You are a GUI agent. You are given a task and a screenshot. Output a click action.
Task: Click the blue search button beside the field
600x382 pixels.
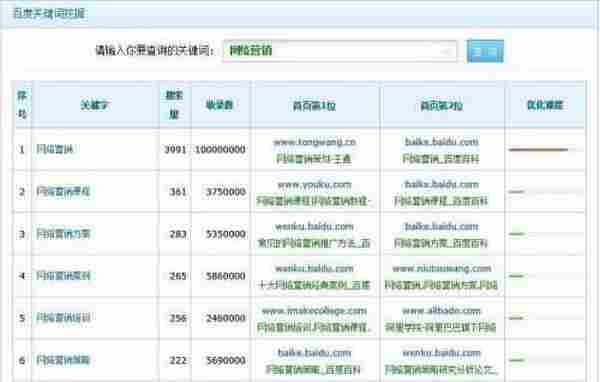(485, 51)
